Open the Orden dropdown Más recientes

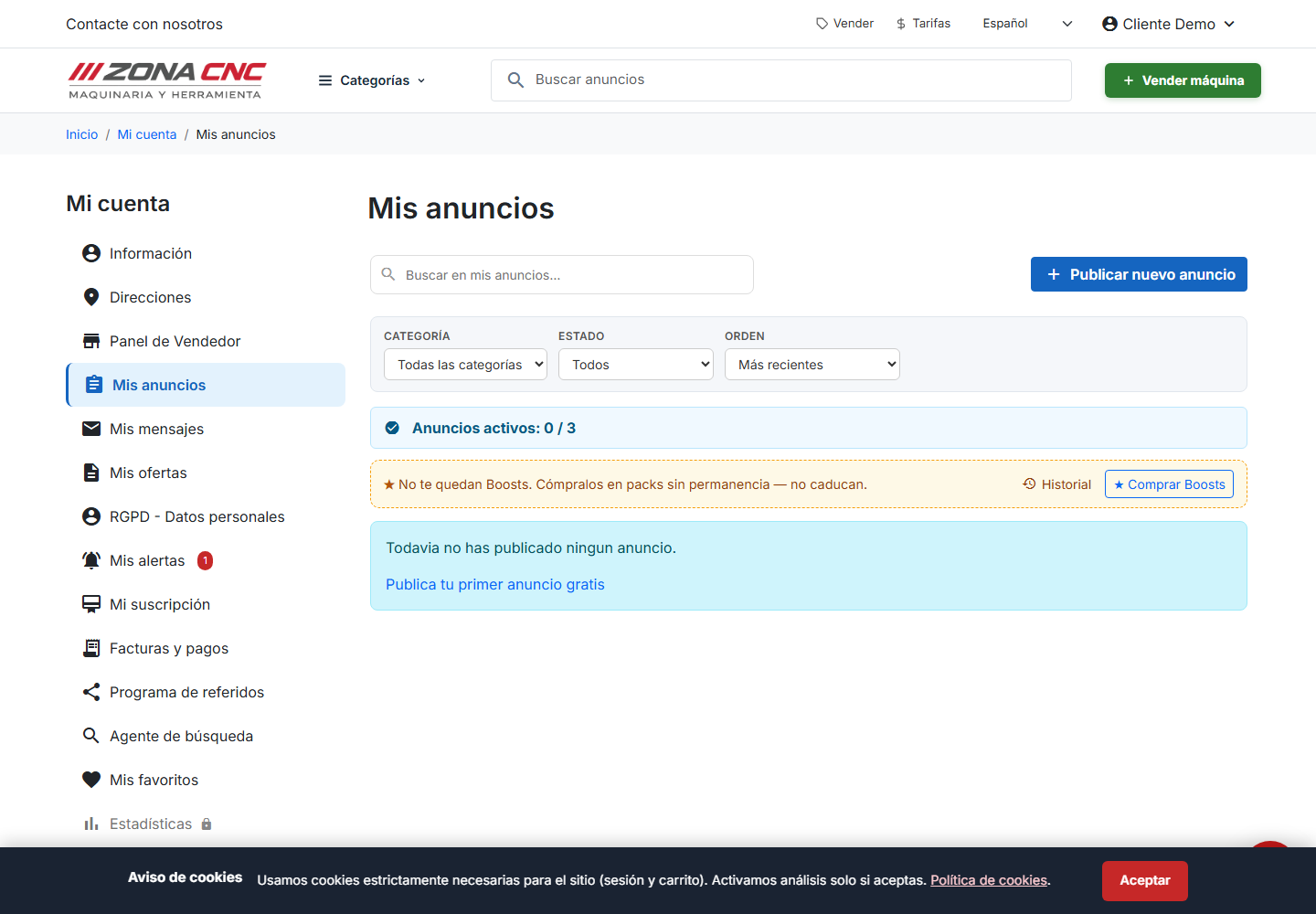point(812,364)
